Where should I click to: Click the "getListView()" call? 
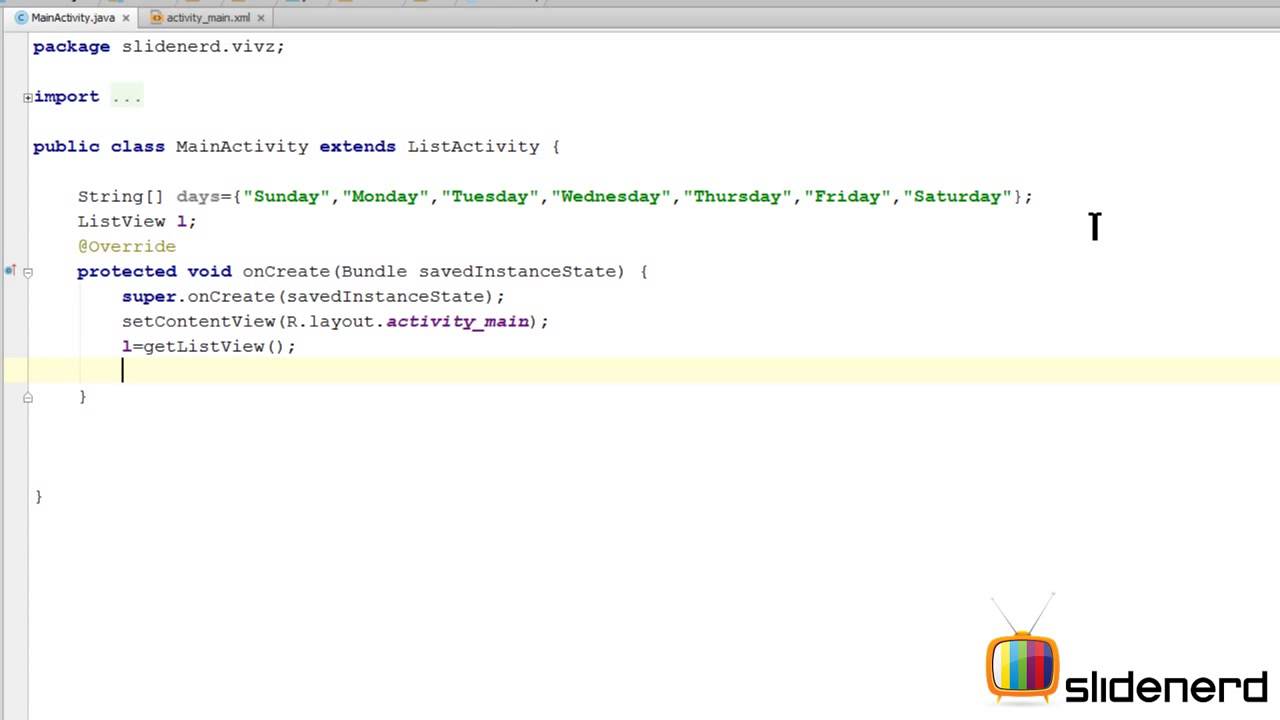click(x=215, y=347)
